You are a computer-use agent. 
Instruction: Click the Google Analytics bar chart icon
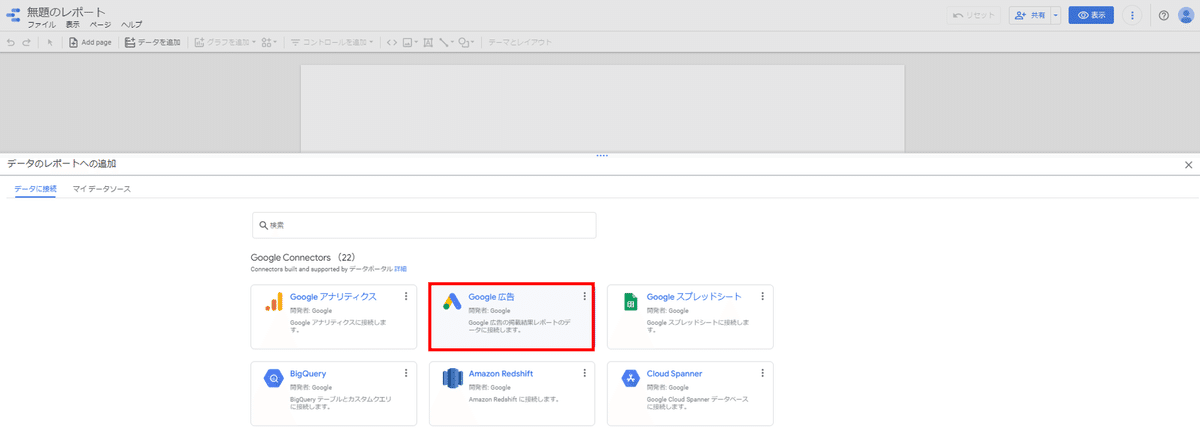pos(274,302)
